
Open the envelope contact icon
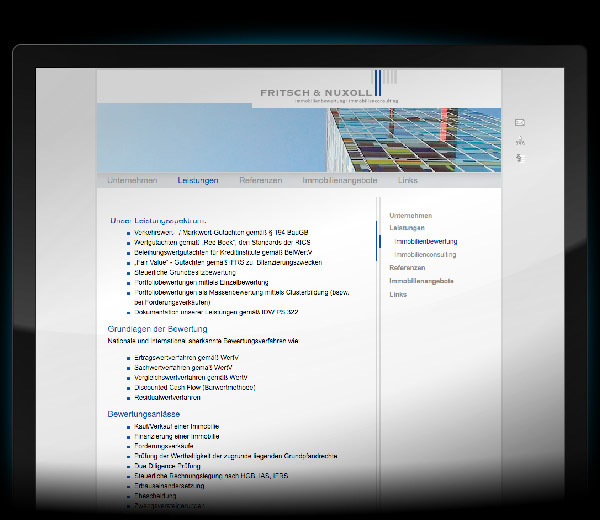pyautogui.click(x=520, y=122)
